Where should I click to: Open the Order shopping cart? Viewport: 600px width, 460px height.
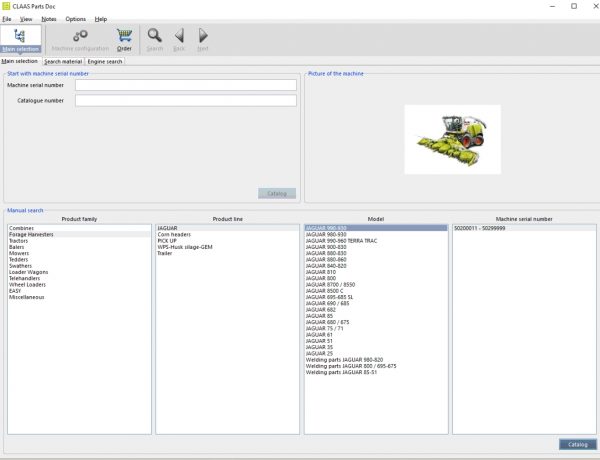coord(124,40)
